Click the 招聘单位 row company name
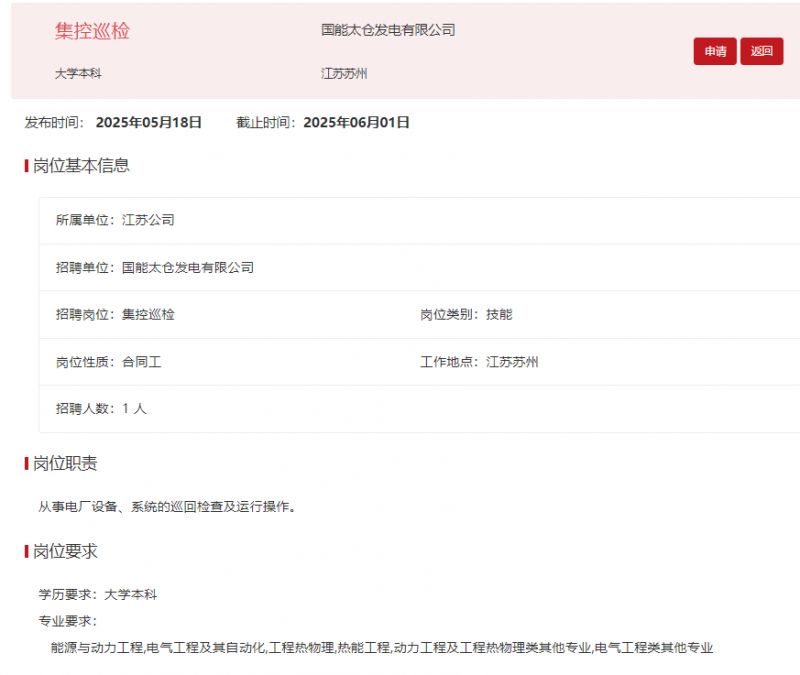 point(188,267)
